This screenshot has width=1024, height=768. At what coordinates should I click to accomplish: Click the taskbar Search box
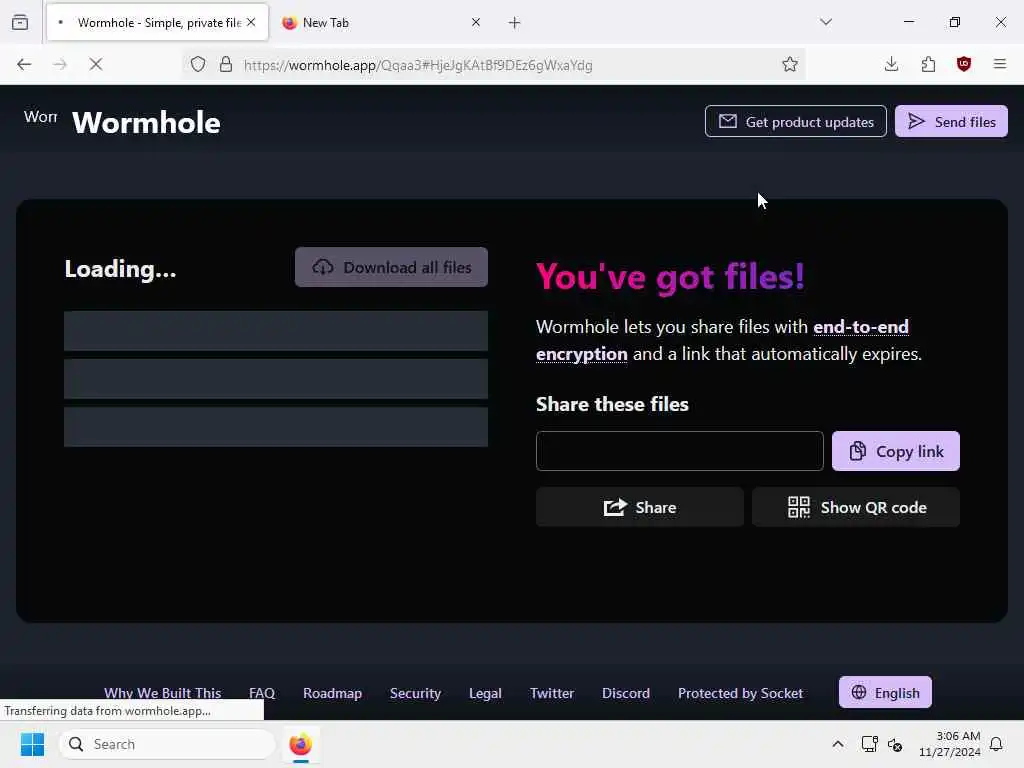pyautogui.click(x=167, y=744)
